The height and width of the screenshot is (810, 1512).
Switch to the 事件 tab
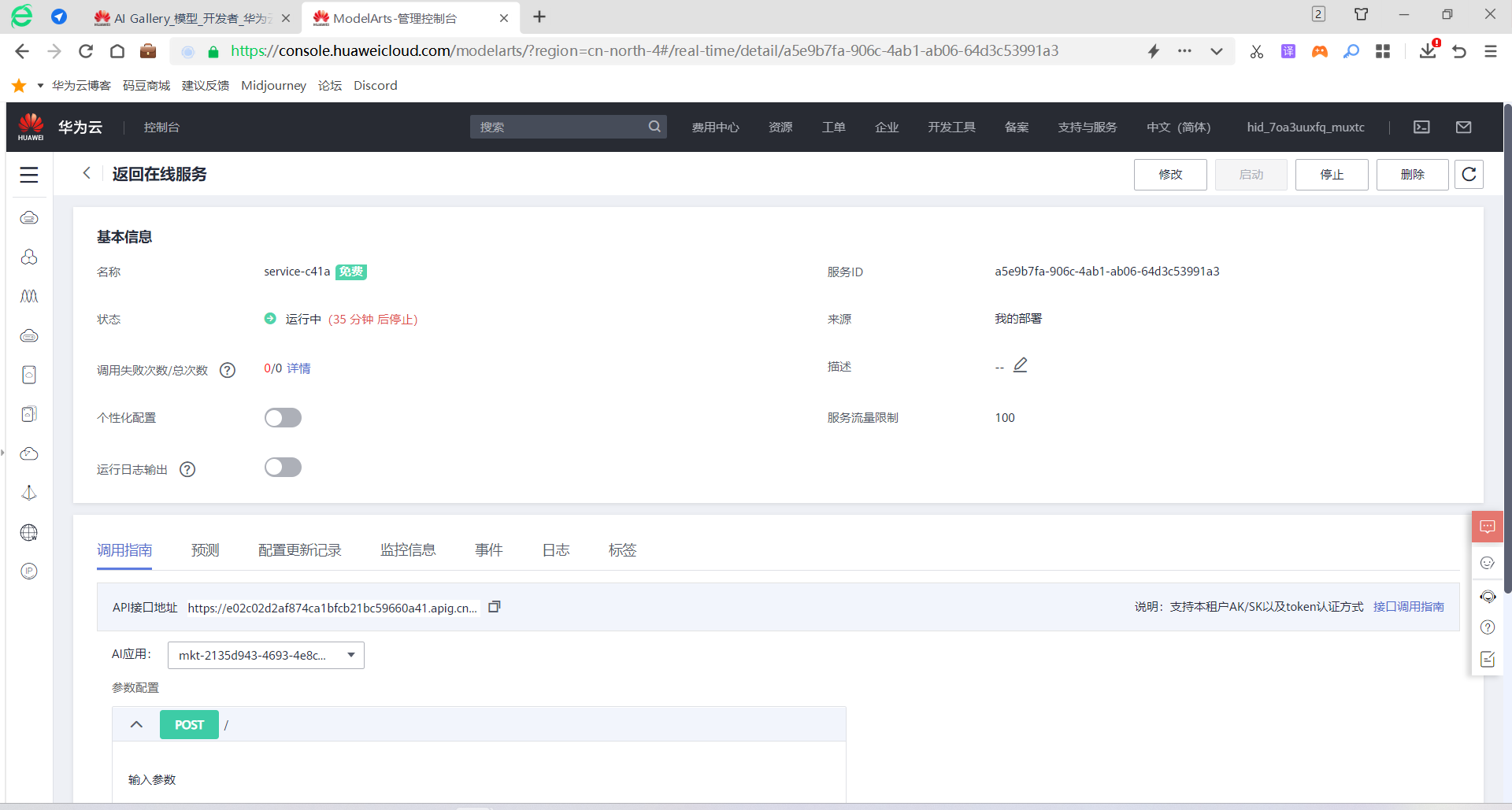[489, 550]
